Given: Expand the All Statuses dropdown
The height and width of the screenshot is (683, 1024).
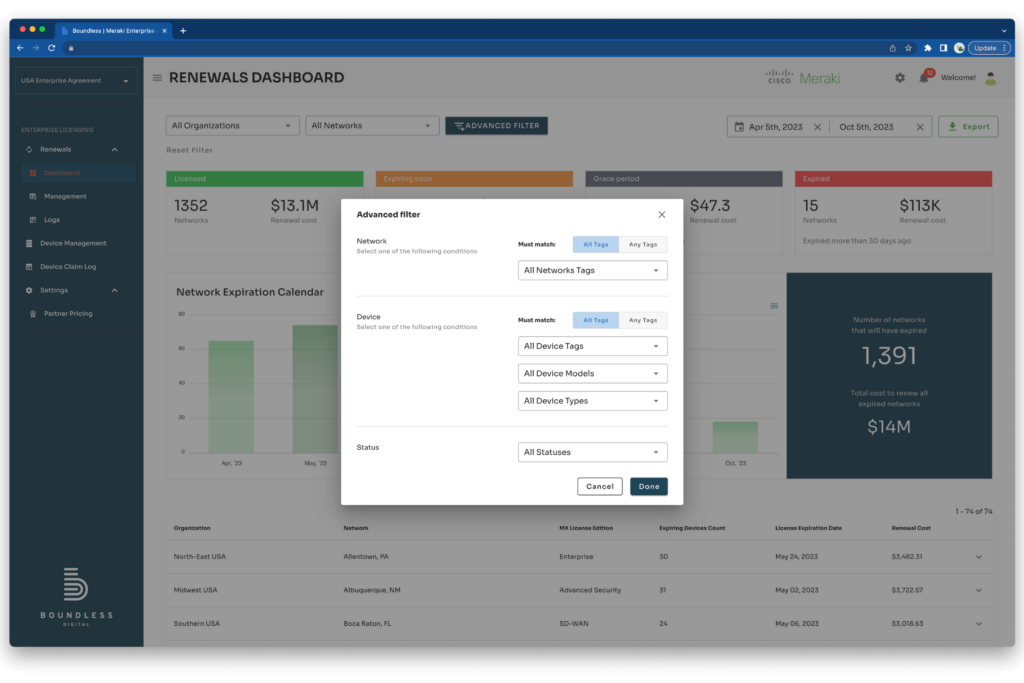Looking at the screenshot, I should 592,451.
